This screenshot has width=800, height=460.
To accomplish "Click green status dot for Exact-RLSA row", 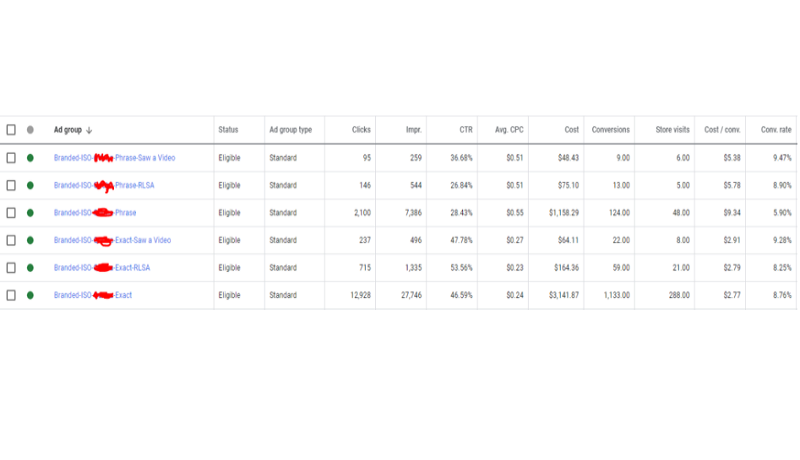I will coord(30,268).
